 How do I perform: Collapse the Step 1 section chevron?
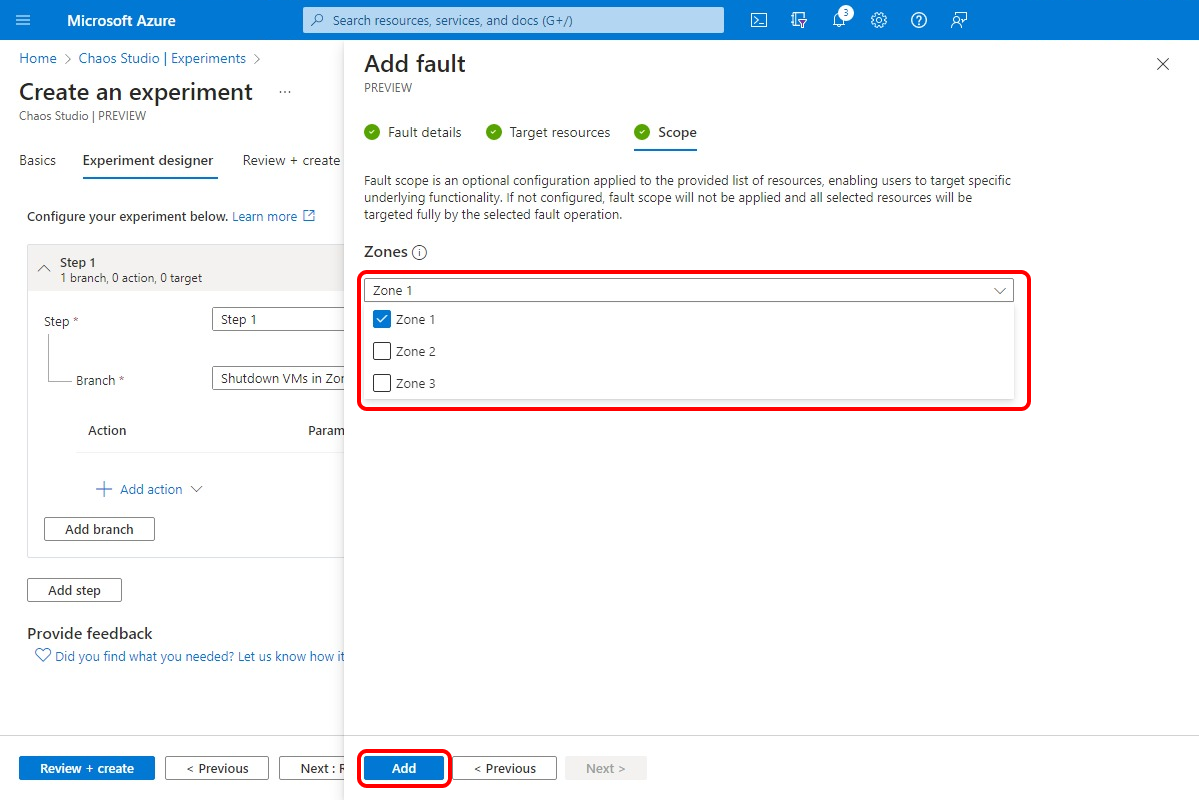click(x=44, y=269)
